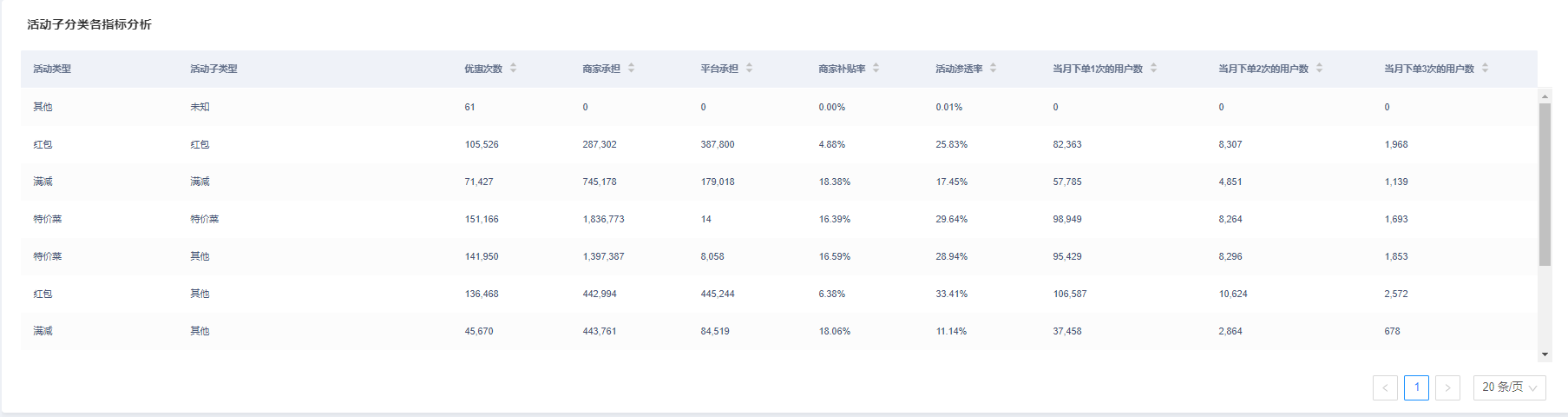Click the 平台承担 header label

click(x=719, y=69)
